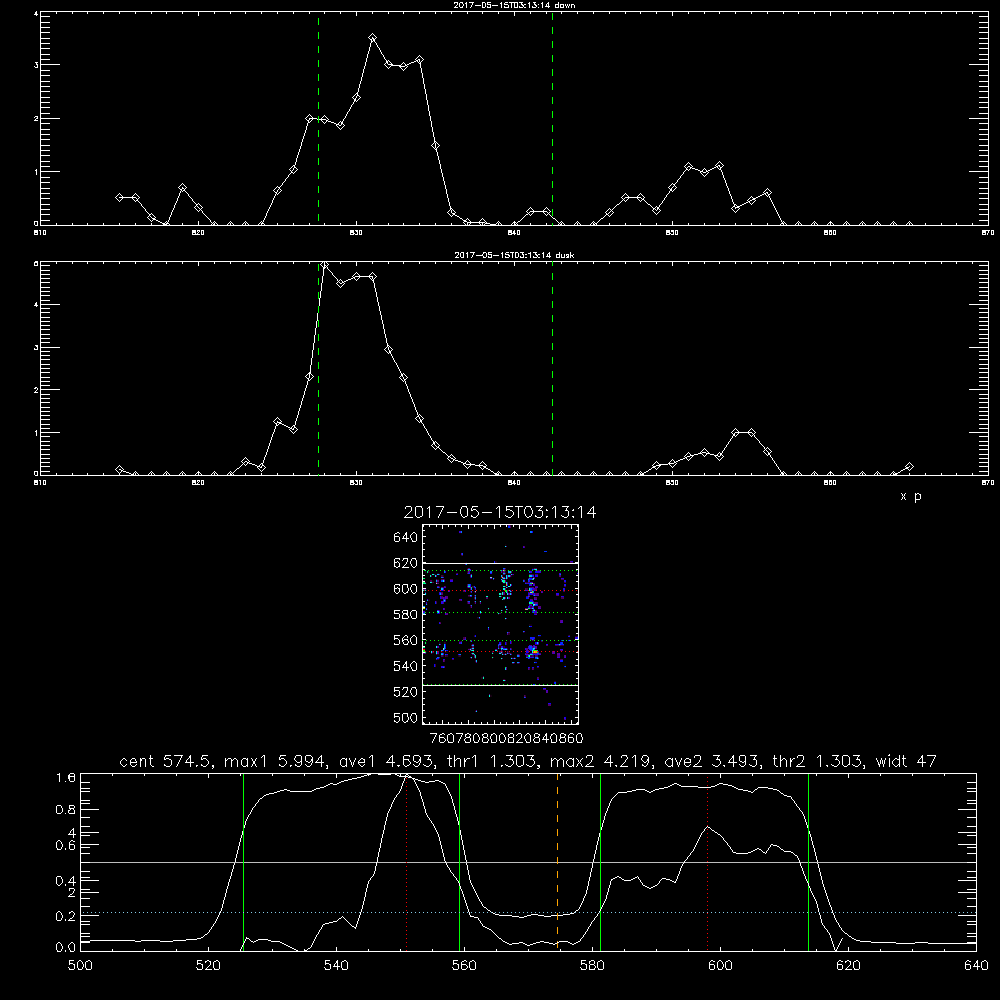The height and width of the screenshot is (1000, 1000).
Task: Click the blue dotted threshold line in bottom plot
Action: [528, 913]
